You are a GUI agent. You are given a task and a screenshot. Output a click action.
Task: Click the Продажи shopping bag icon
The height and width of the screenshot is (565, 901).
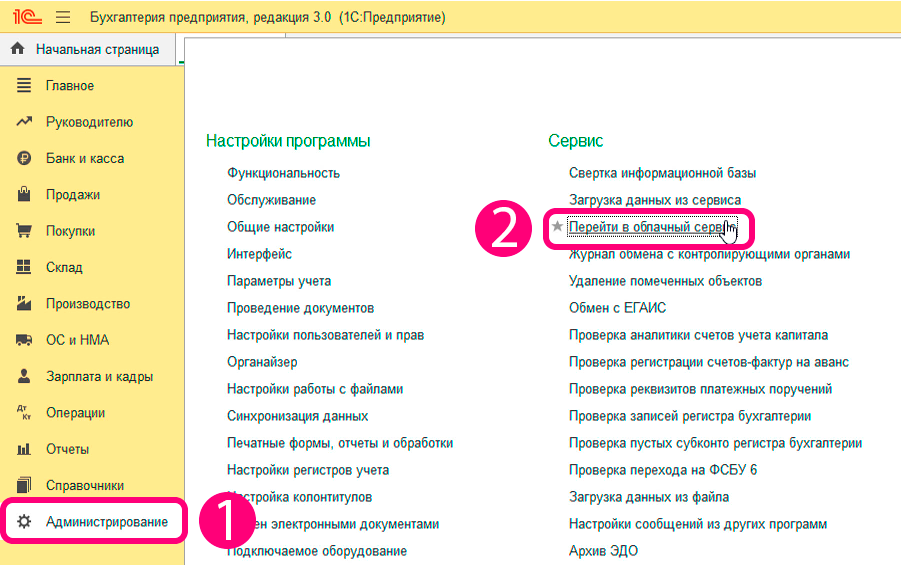pyautogui.click(x=24, y=194)
